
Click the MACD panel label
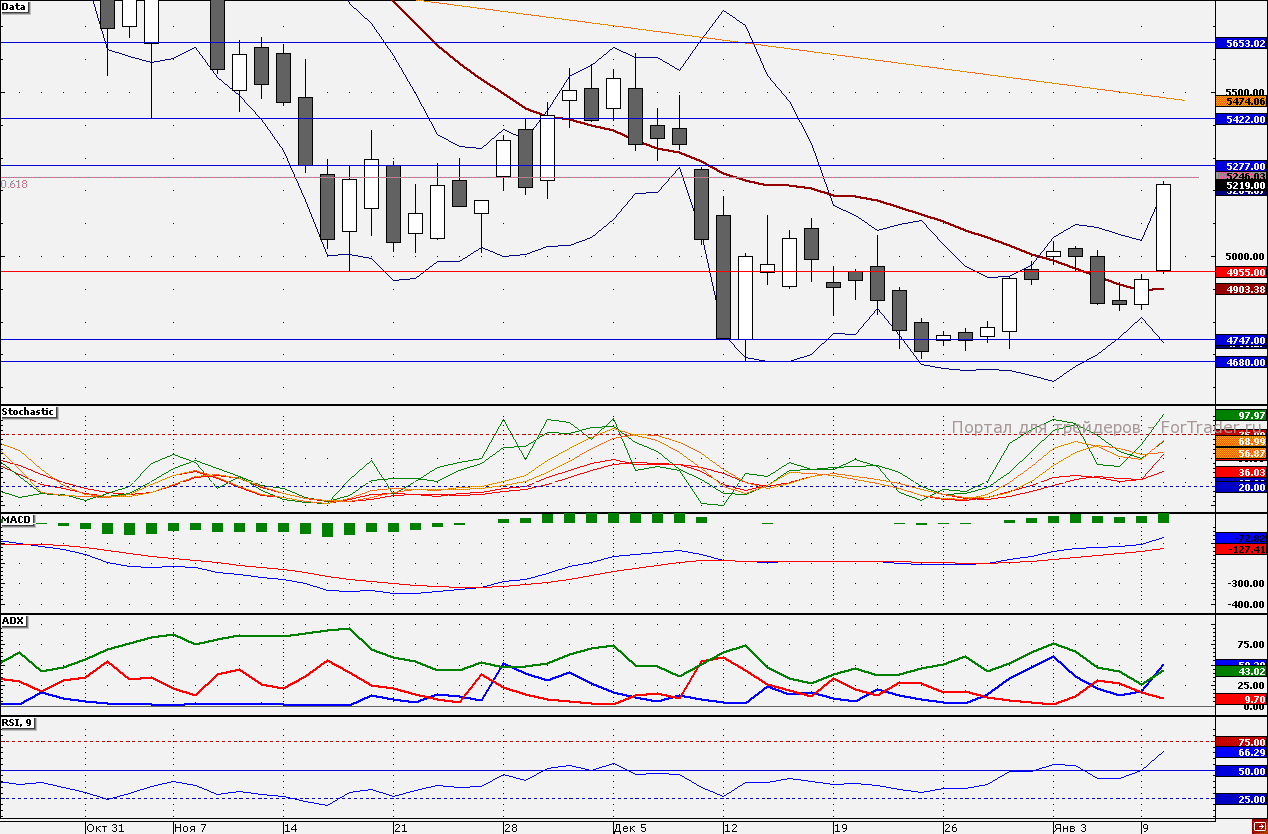pyautogui.click(x=17, y=520)
